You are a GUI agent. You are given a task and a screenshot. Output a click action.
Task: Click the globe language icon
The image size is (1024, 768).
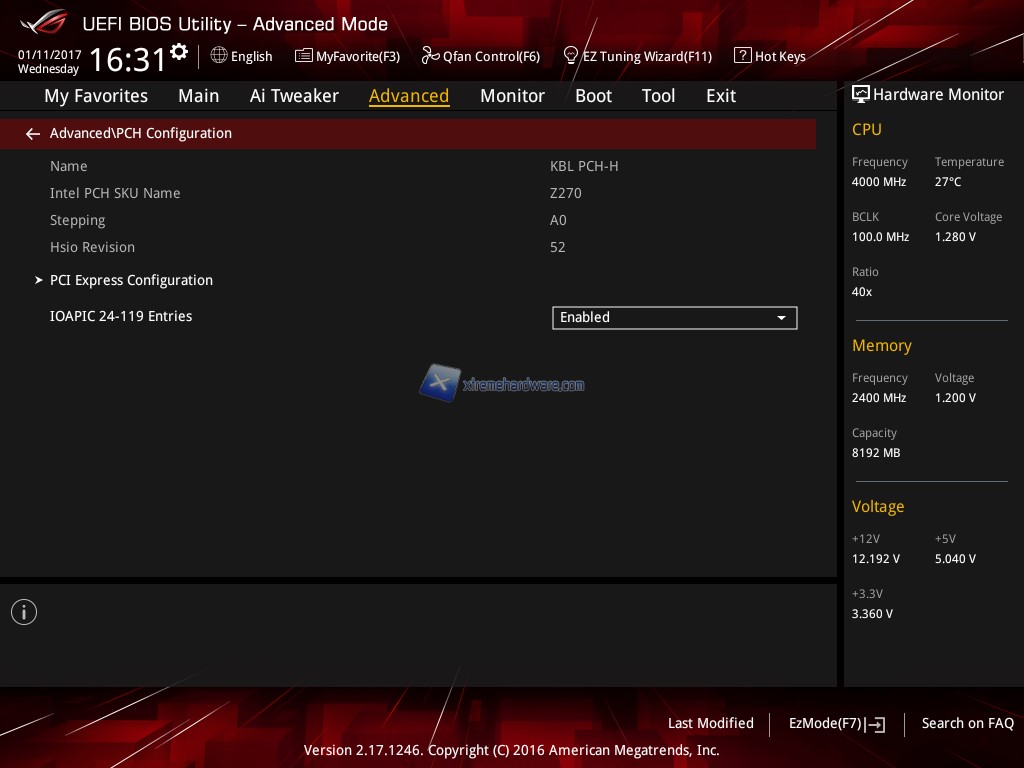point(219,56)
